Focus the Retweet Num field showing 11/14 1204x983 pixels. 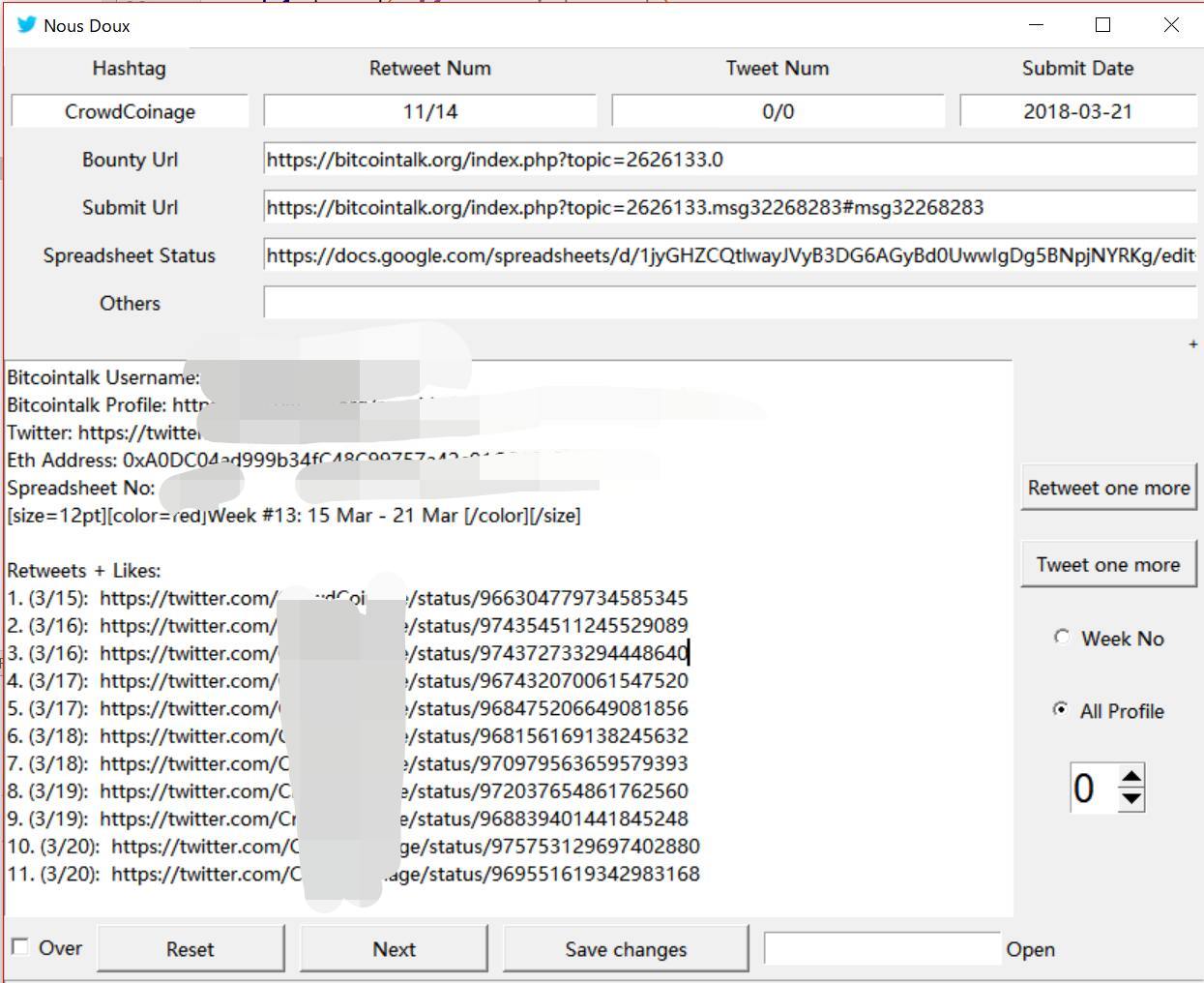coord(429,111)
